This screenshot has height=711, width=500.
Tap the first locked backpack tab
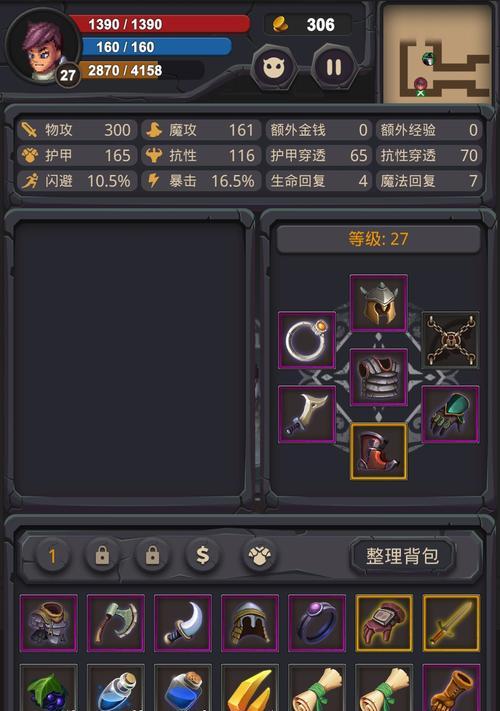[102, 555]
